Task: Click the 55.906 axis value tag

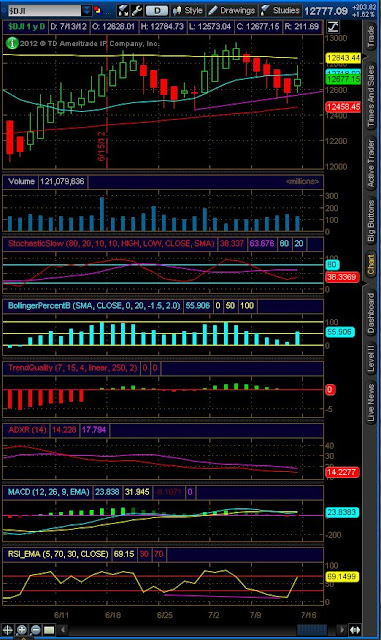Action: 341,332
